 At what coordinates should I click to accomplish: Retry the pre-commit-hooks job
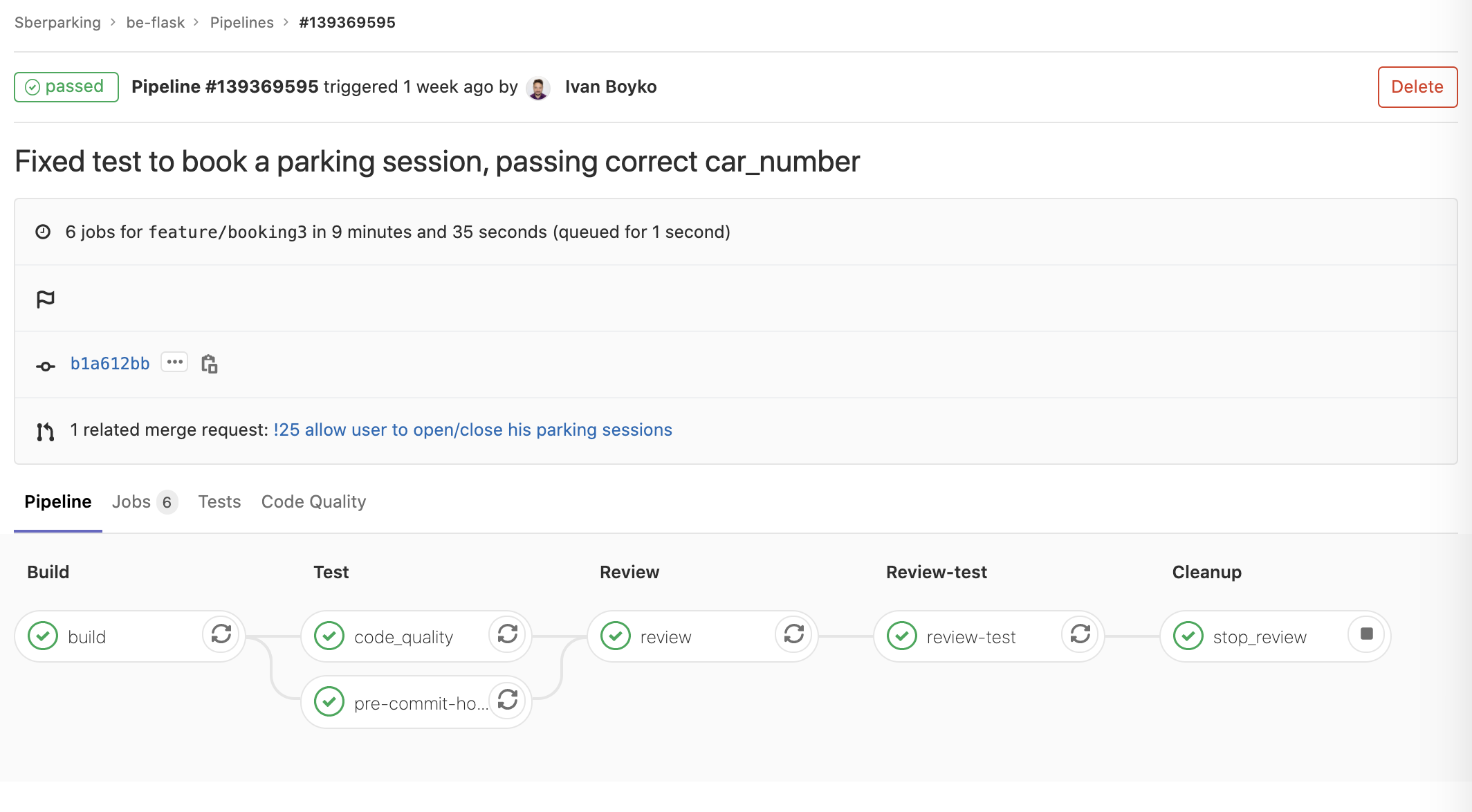point(508,701)
